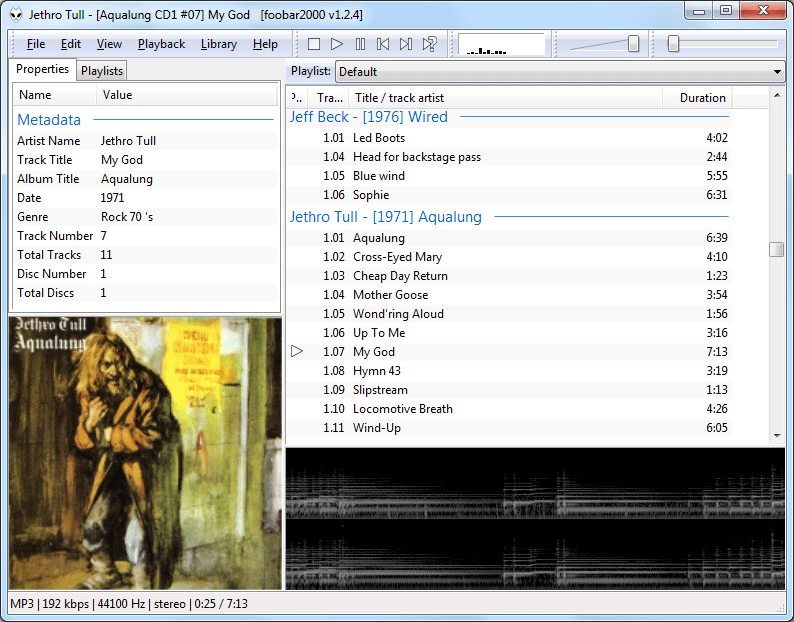The image size is (794, 622).
Task: Select the Wind-Up track
Action: (509, 427)
